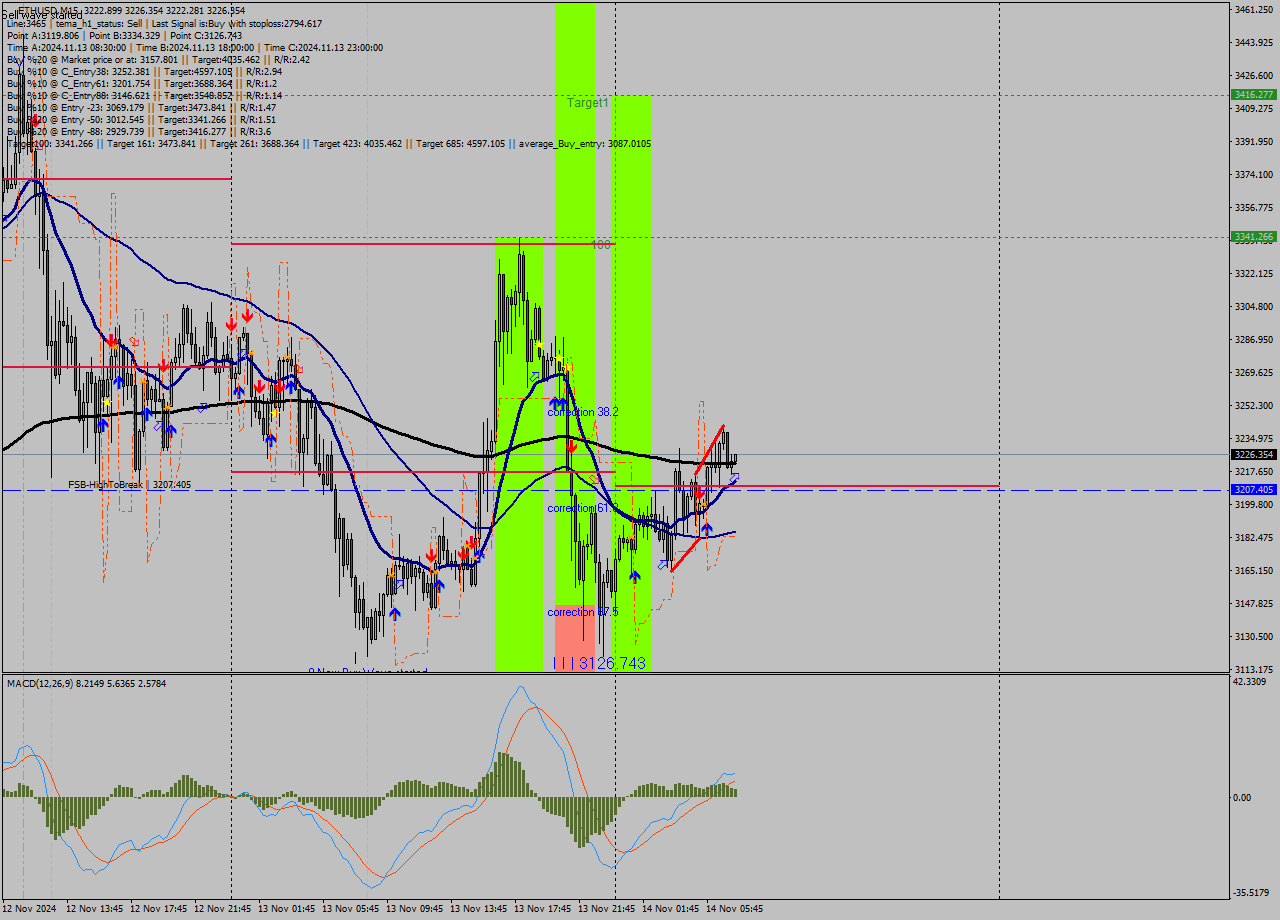Click the current price tag 3226.354
1280x920 pixels.
(1253, 454)
